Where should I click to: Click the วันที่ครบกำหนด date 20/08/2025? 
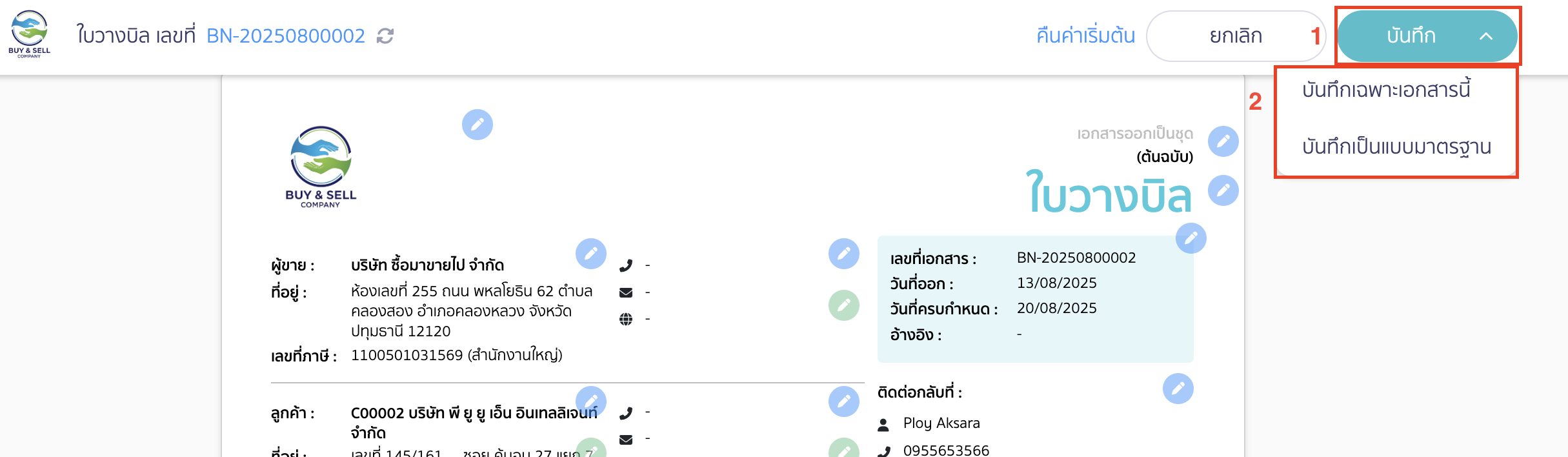1057,308
